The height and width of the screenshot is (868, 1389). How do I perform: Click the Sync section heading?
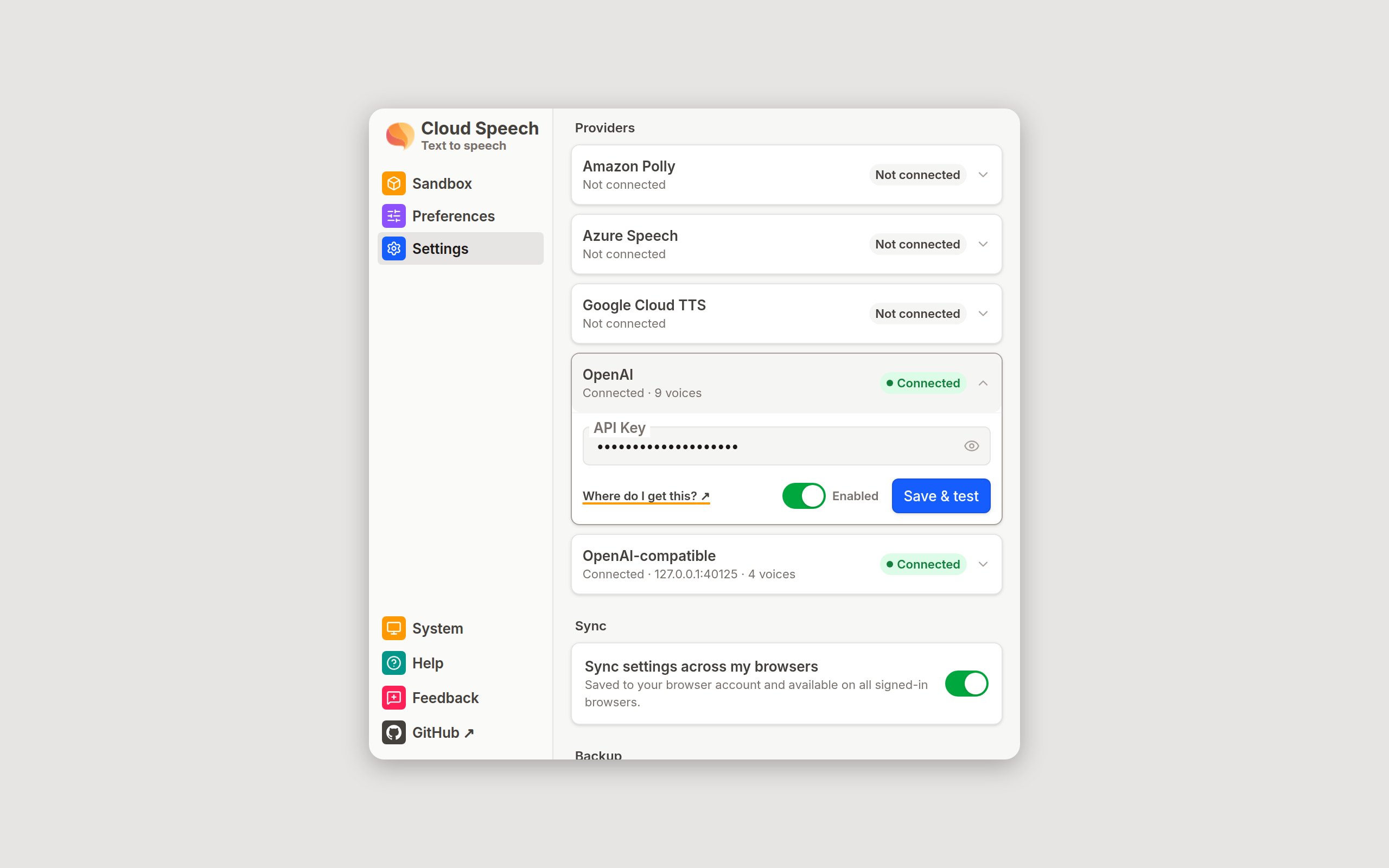click(x=591, y=626)
